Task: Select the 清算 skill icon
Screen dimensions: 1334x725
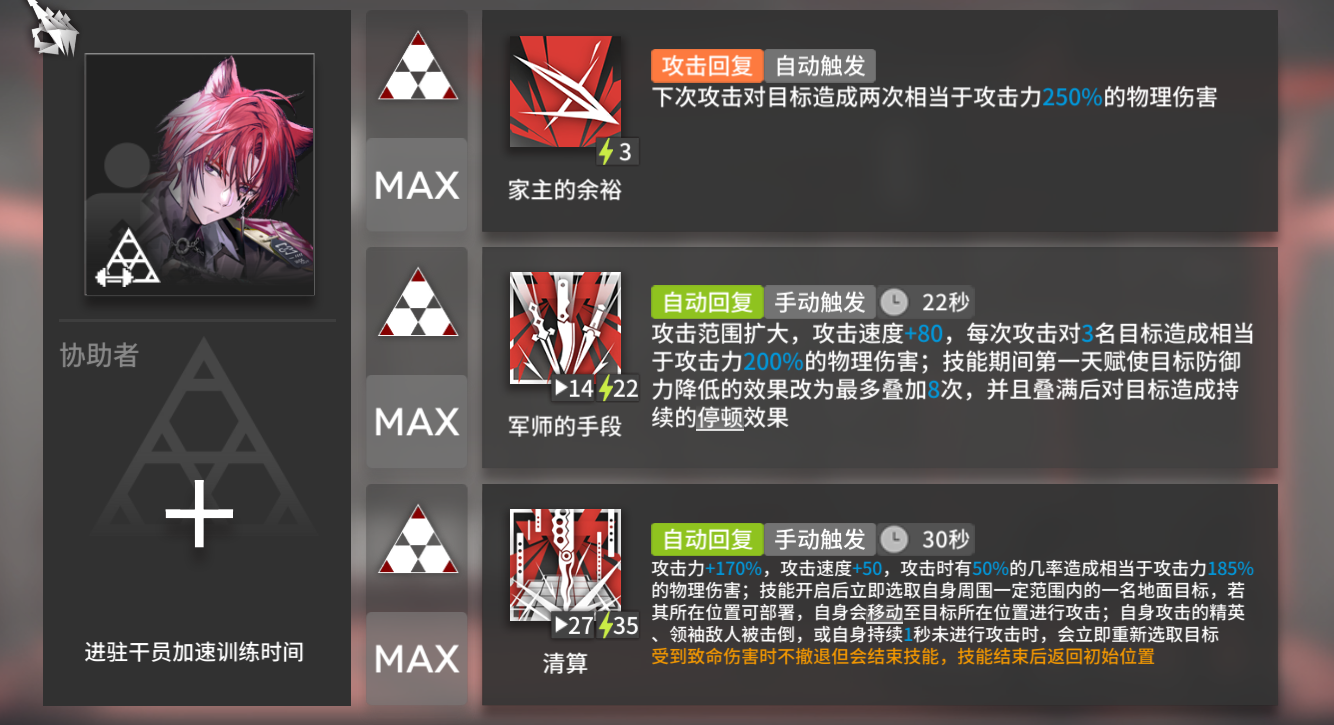Action: click(565, 565)
